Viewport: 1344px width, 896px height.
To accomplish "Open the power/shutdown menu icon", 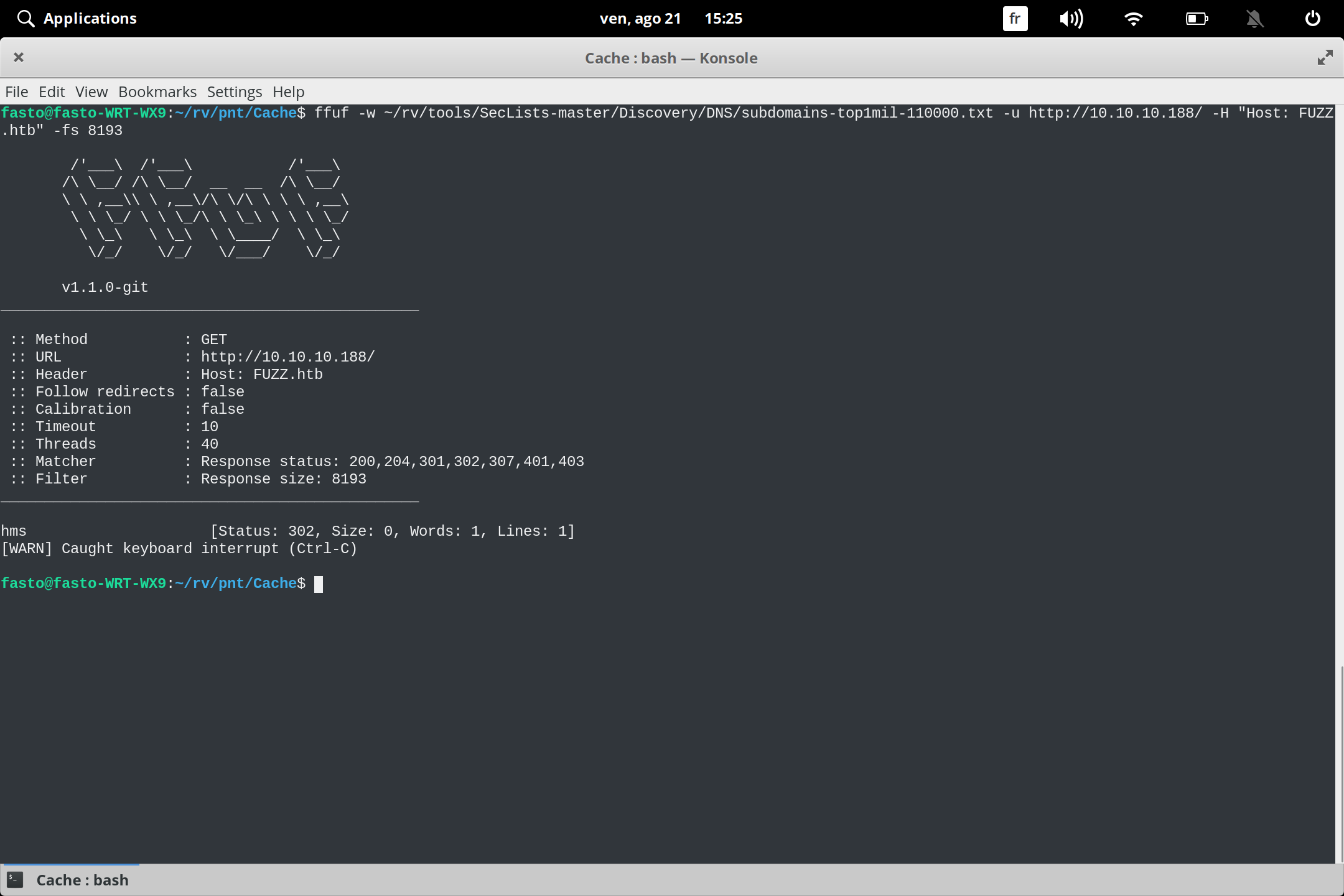I will pyautogui.click(x=1312, y=18).
